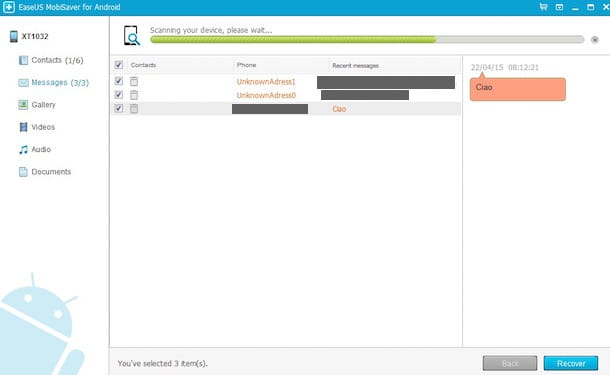The width and height of the screenshot is (610, 375).
Task: Click the Recover button
Action: pyautogui.click(x=571, y=363)
